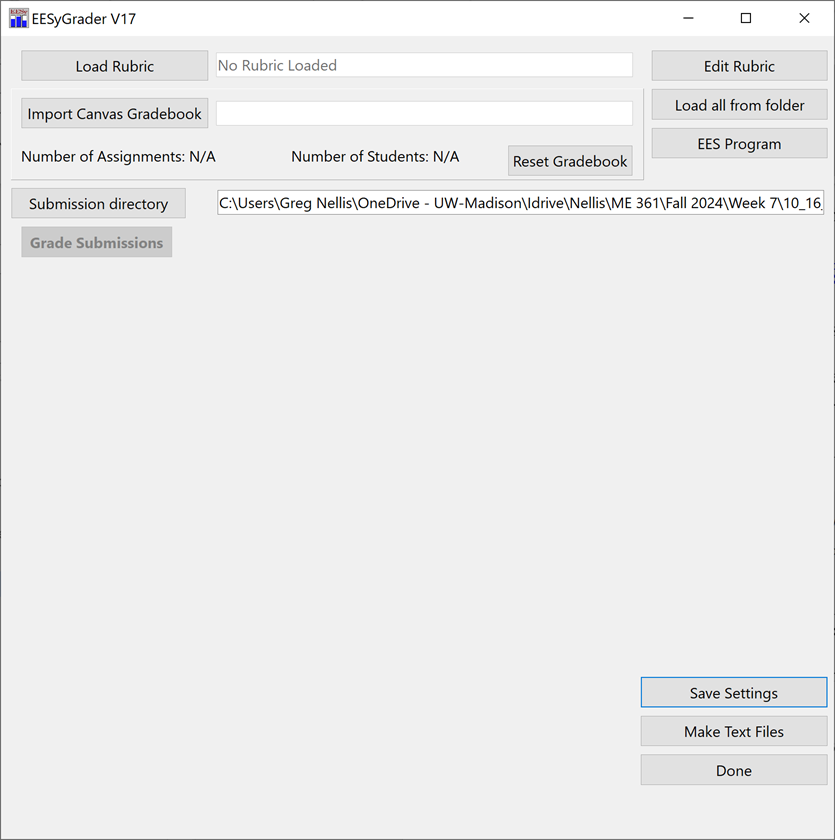Click the EESyGrader app icon in title bar
This screenshot has height=840, width=835.
pos(18,18)
